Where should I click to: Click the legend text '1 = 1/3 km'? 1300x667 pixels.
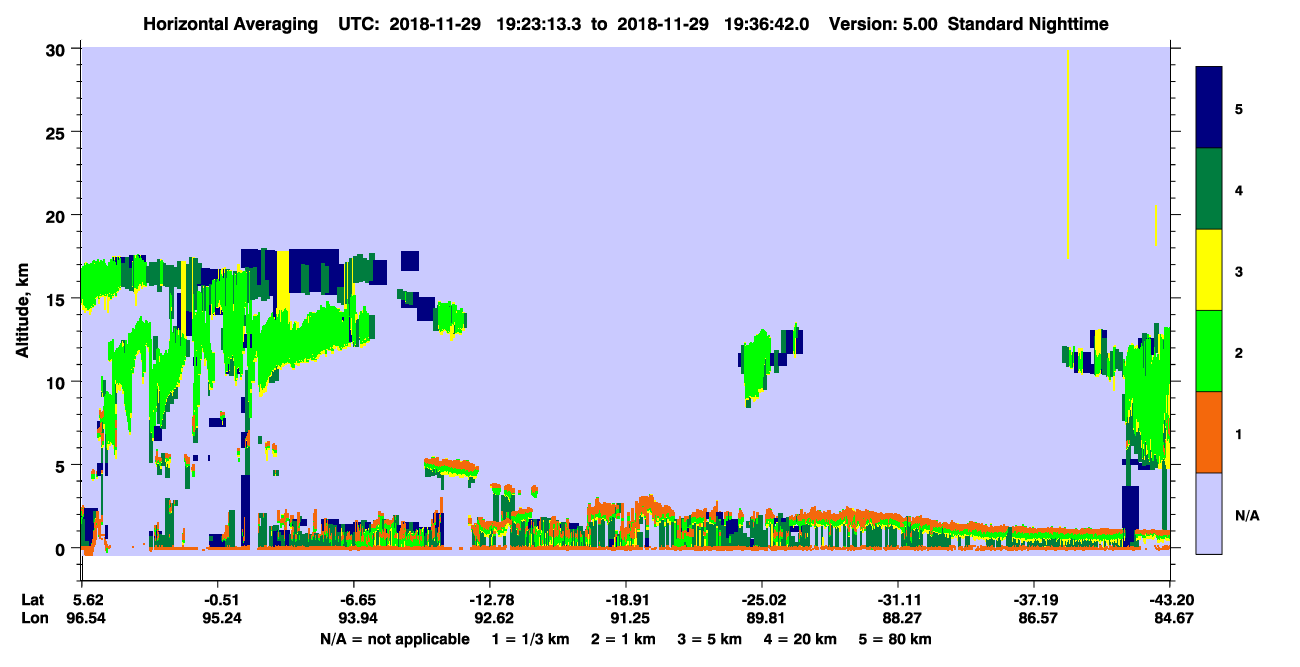pyautogui.click(x=530, y=639)
